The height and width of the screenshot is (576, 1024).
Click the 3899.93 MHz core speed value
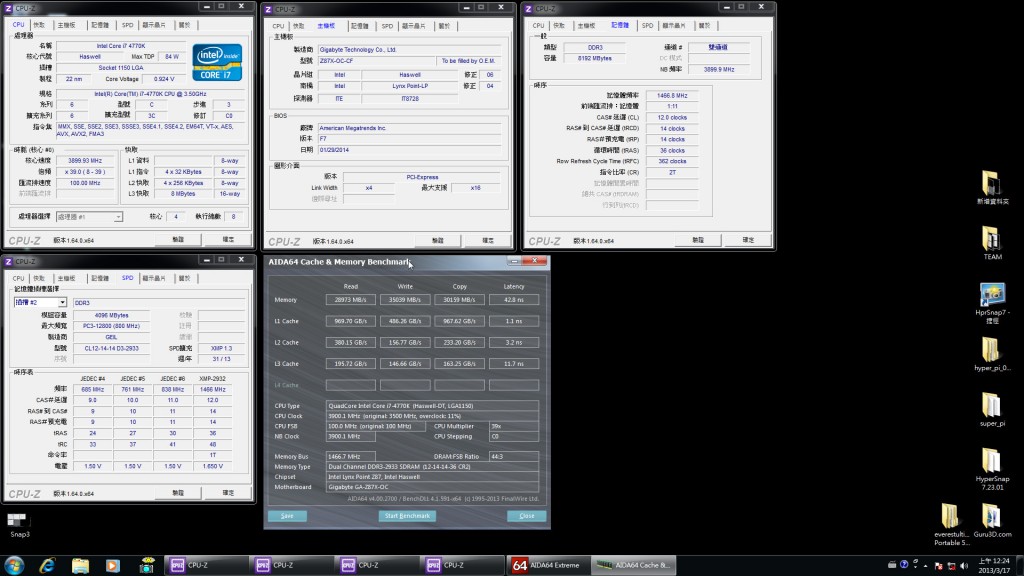[85, 161]
